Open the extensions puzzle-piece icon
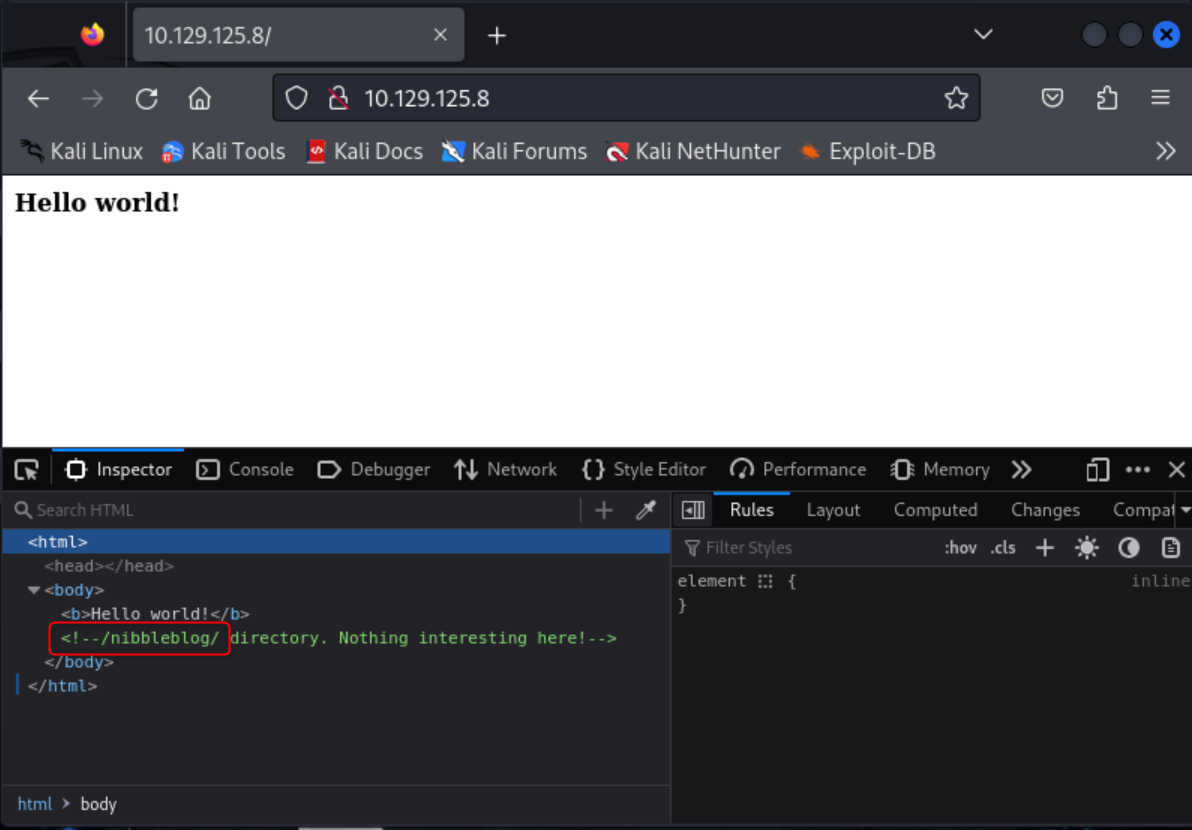 click(1106, 98)
